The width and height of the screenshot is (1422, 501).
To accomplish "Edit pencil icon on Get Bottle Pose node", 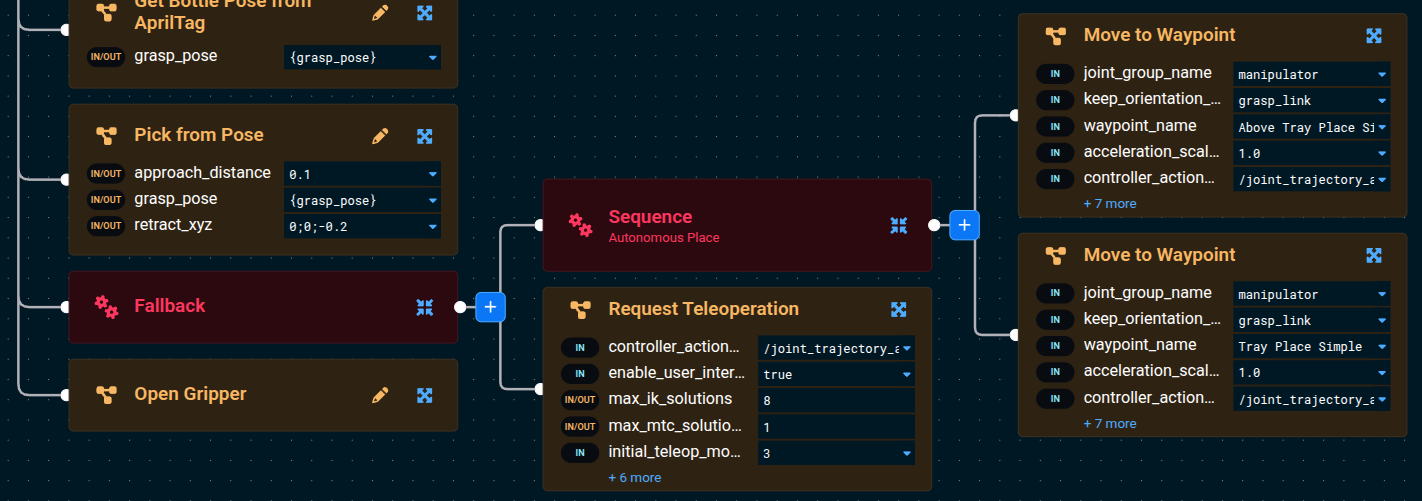I will [x=380, y=13].
